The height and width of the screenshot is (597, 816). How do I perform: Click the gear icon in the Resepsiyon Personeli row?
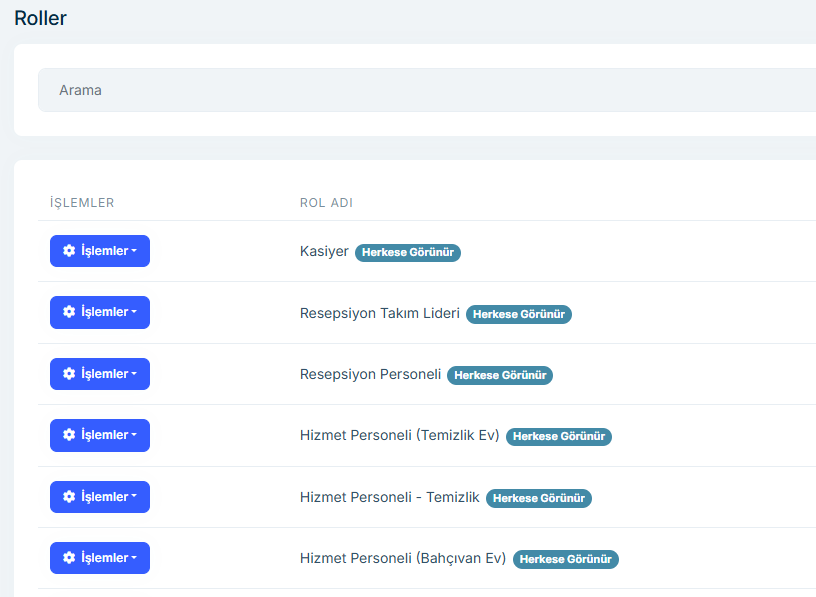pyautogui.click(x=69, y=374)
